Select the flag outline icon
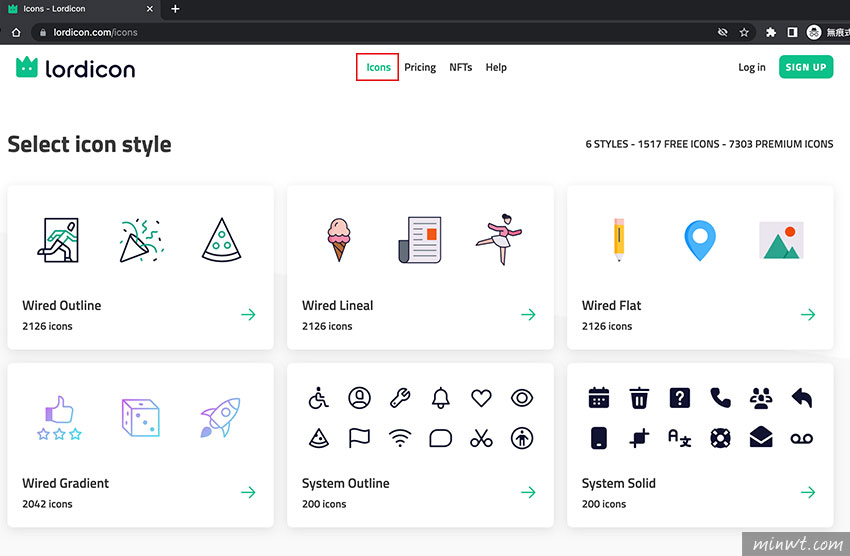This screenshot has height=556, width=850. (359, 438)
